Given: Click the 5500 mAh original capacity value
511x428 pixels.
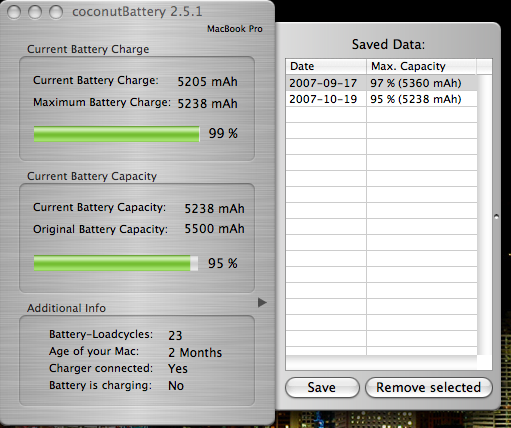Looking at the screenshot, I should pos(214,229).
